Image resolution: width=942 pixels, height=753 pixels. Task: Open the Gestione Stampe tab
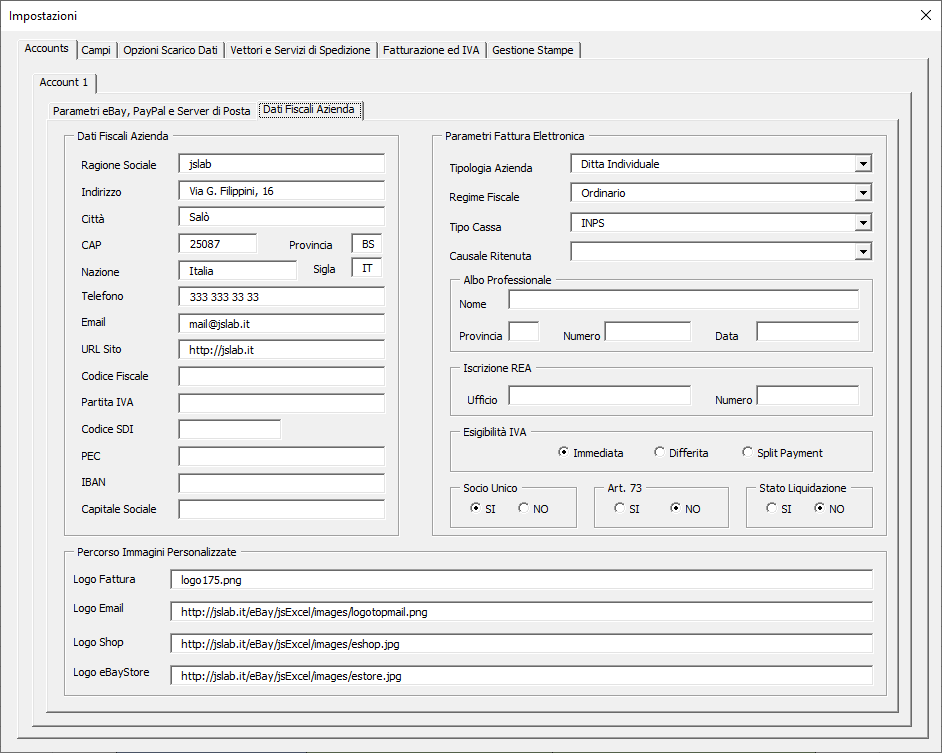(533, 50)
